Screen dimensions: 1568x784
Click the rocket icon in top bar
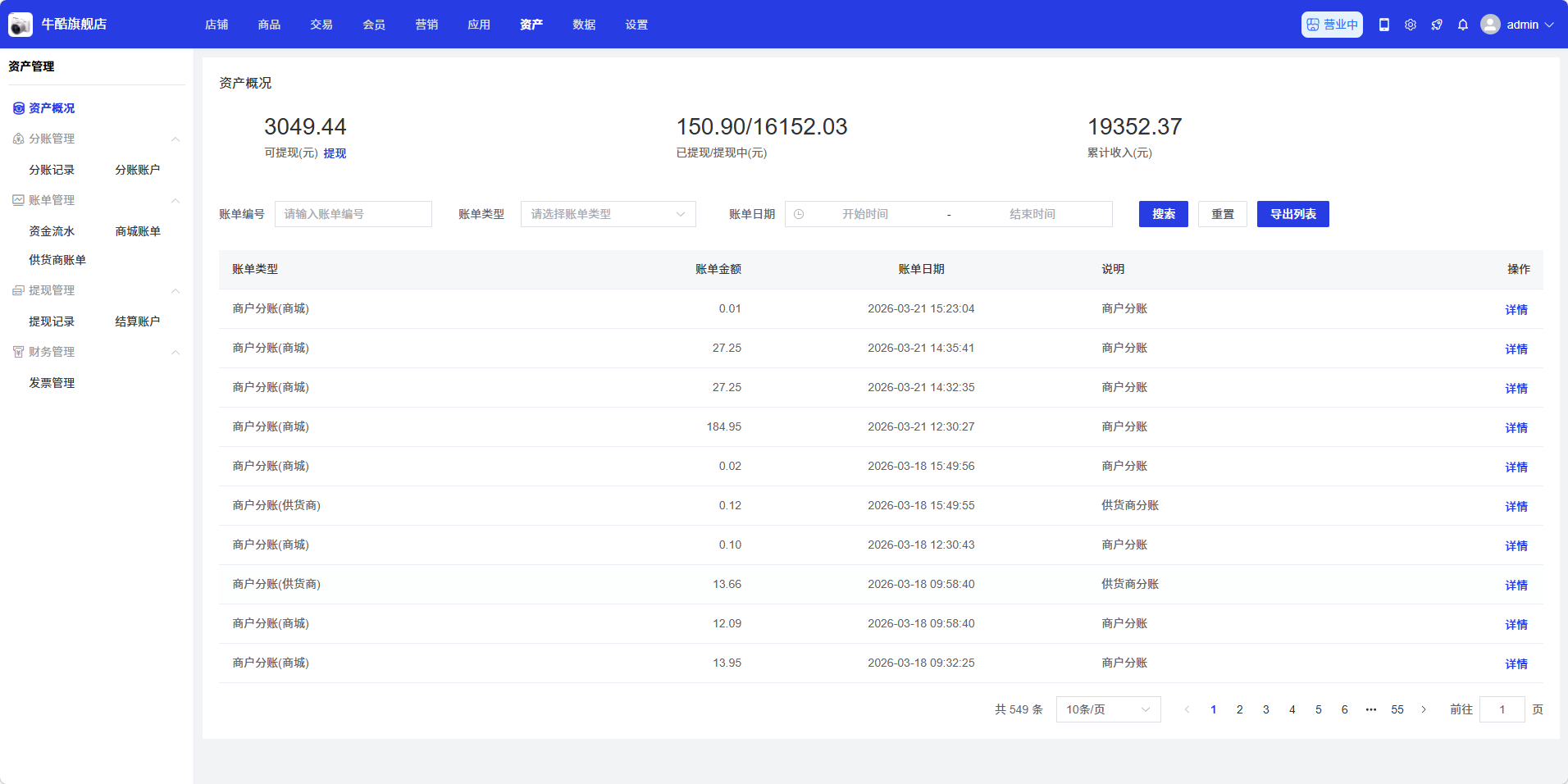click(x=1437, y=25)
